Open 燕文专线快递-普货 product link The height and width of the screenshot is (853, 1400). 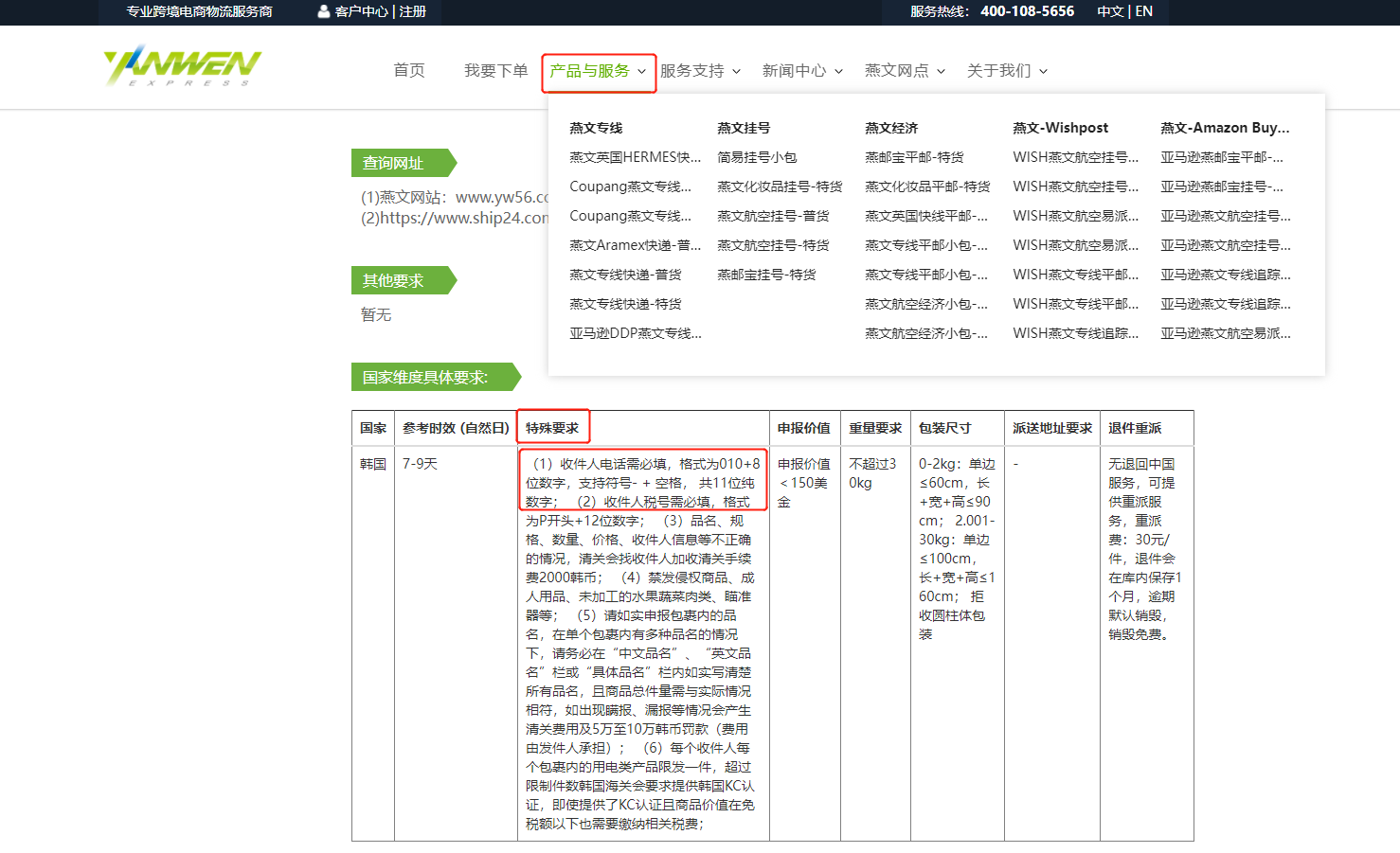click(625, 275)
